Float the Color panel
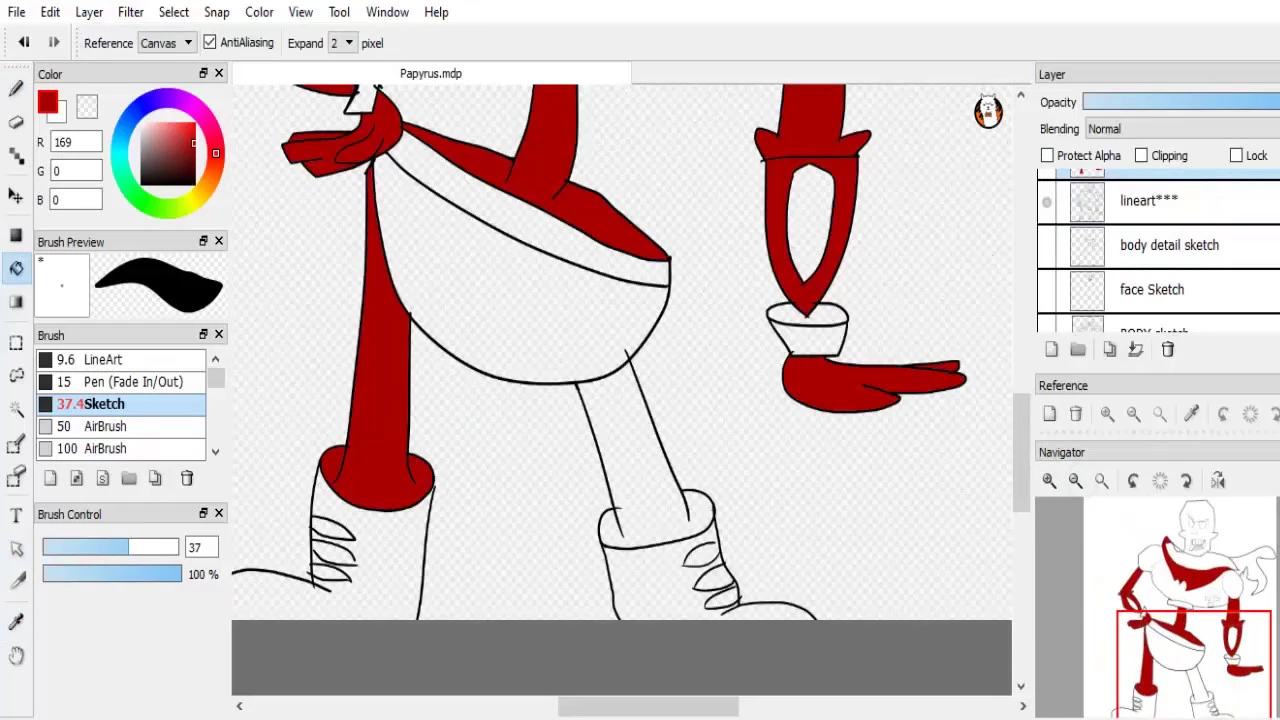The height and width of the screenshot is (720, 1280). 203,73
